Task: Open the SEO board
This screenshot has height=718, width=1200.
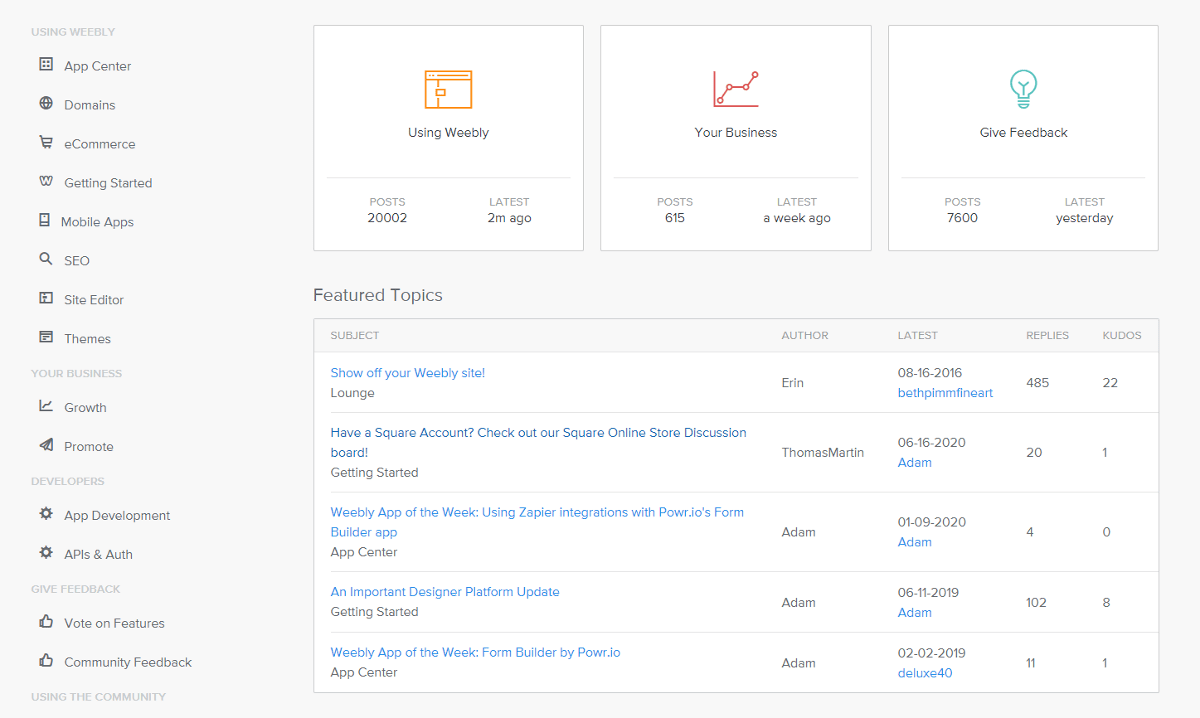Action: [77, 261]
